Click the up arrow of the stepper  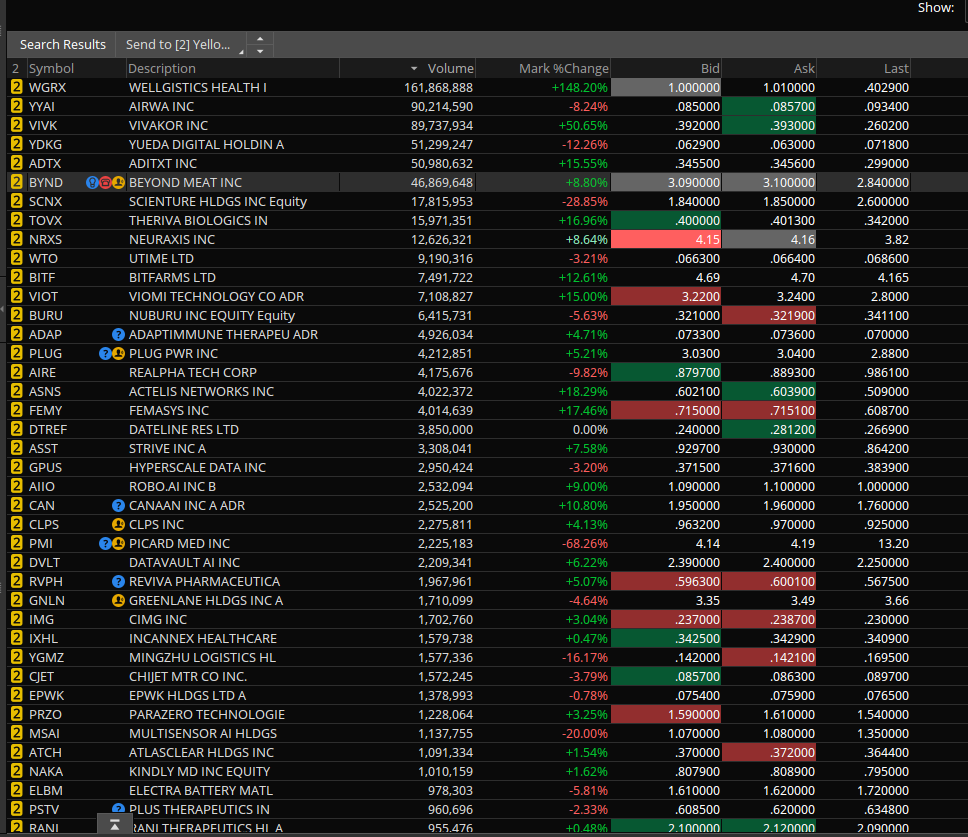tap(260, 38)
